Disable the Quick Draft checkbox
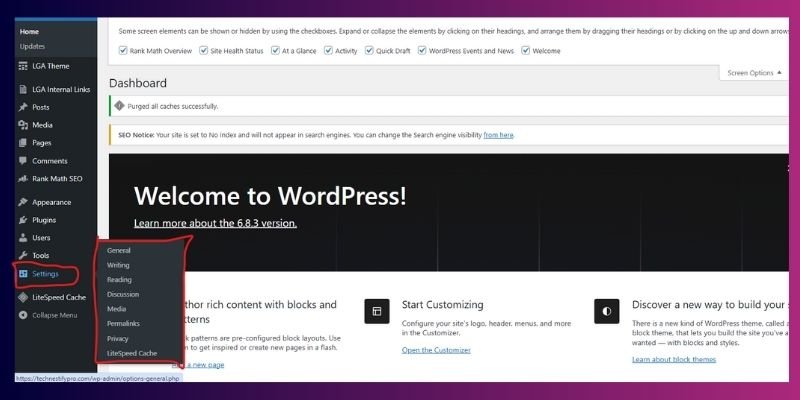This screenshot has width=800, height=400. [x=369, y=51]
